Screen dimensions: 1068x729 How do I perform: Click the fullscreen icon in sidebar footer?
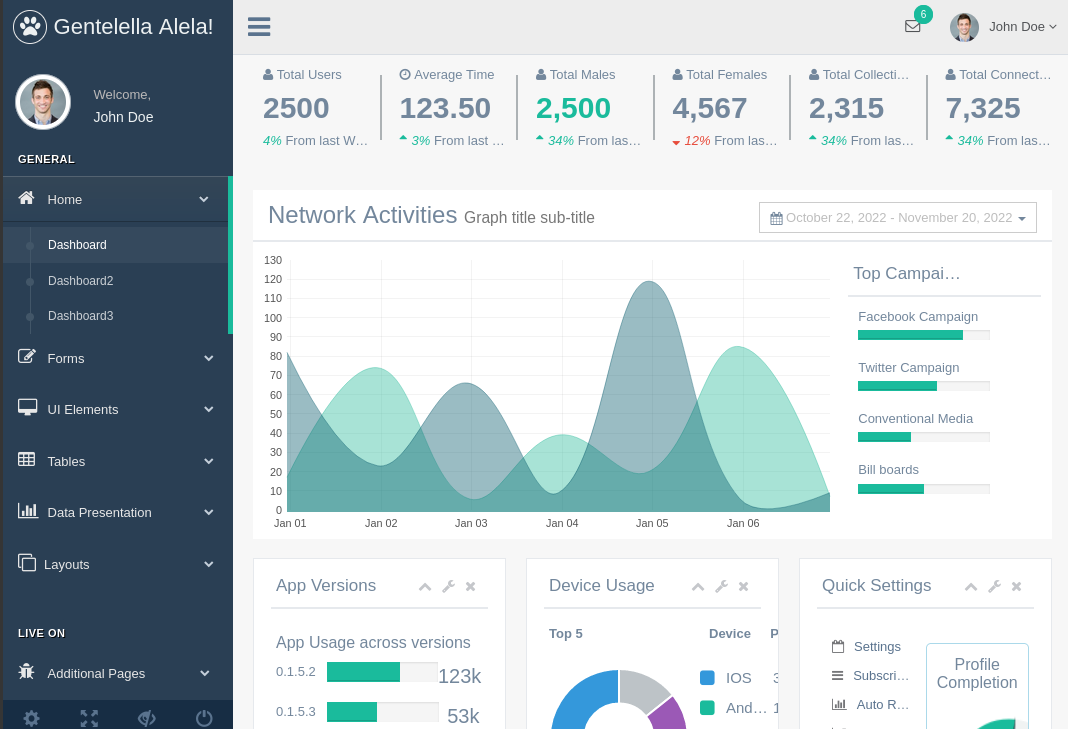click(89, 717)
